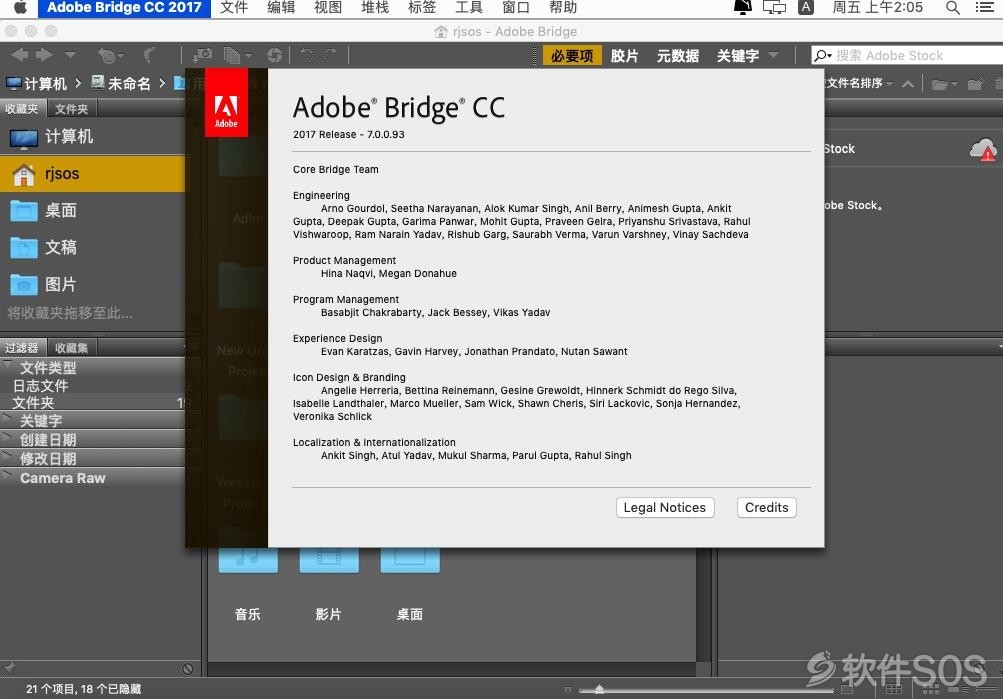Switch to the 过滤器 panel tab
Image resolution: width=1003 pixels, height=699 pixels.
pyautogui.click(x=22, y=347)
